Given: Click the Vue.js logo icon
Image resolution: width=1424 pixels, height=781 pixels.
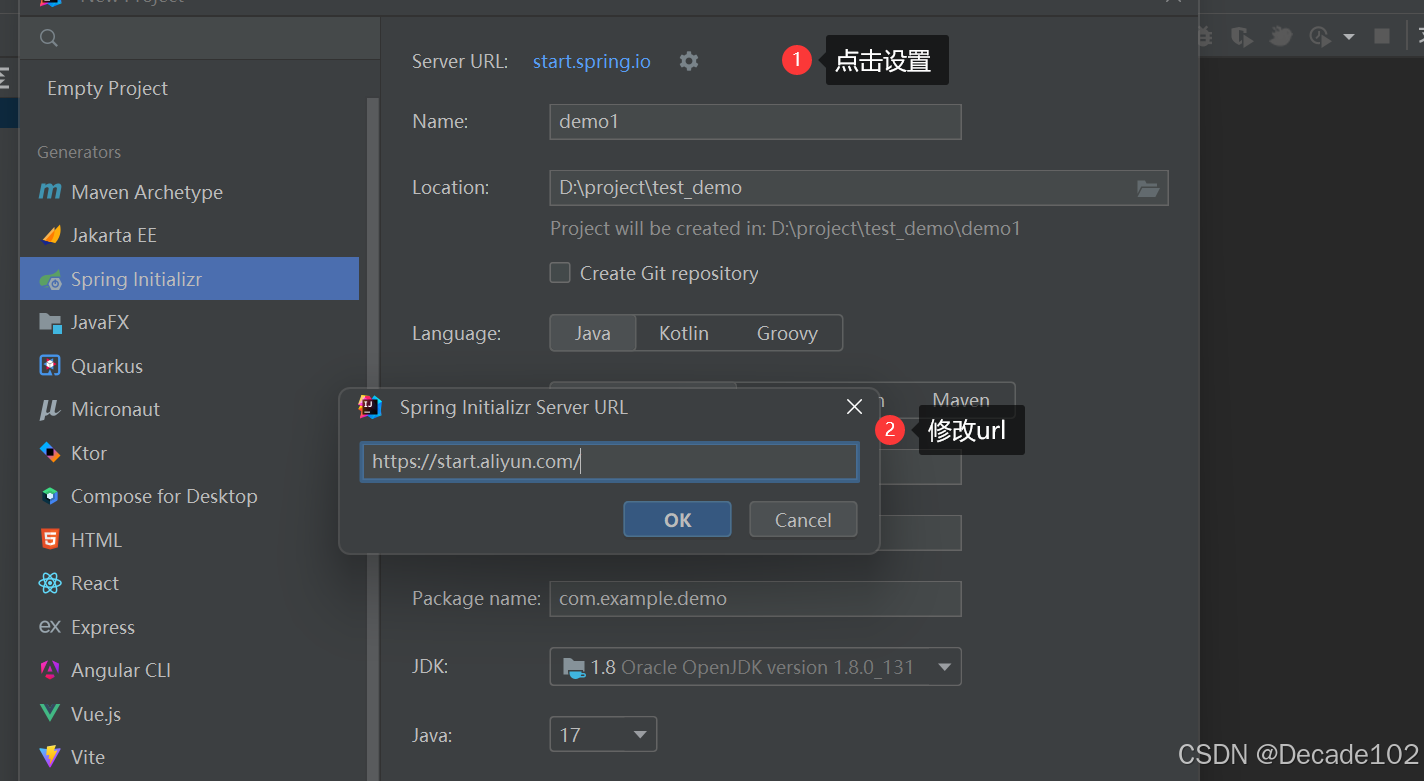Looking at the screenshot, I should click(50, 714).
